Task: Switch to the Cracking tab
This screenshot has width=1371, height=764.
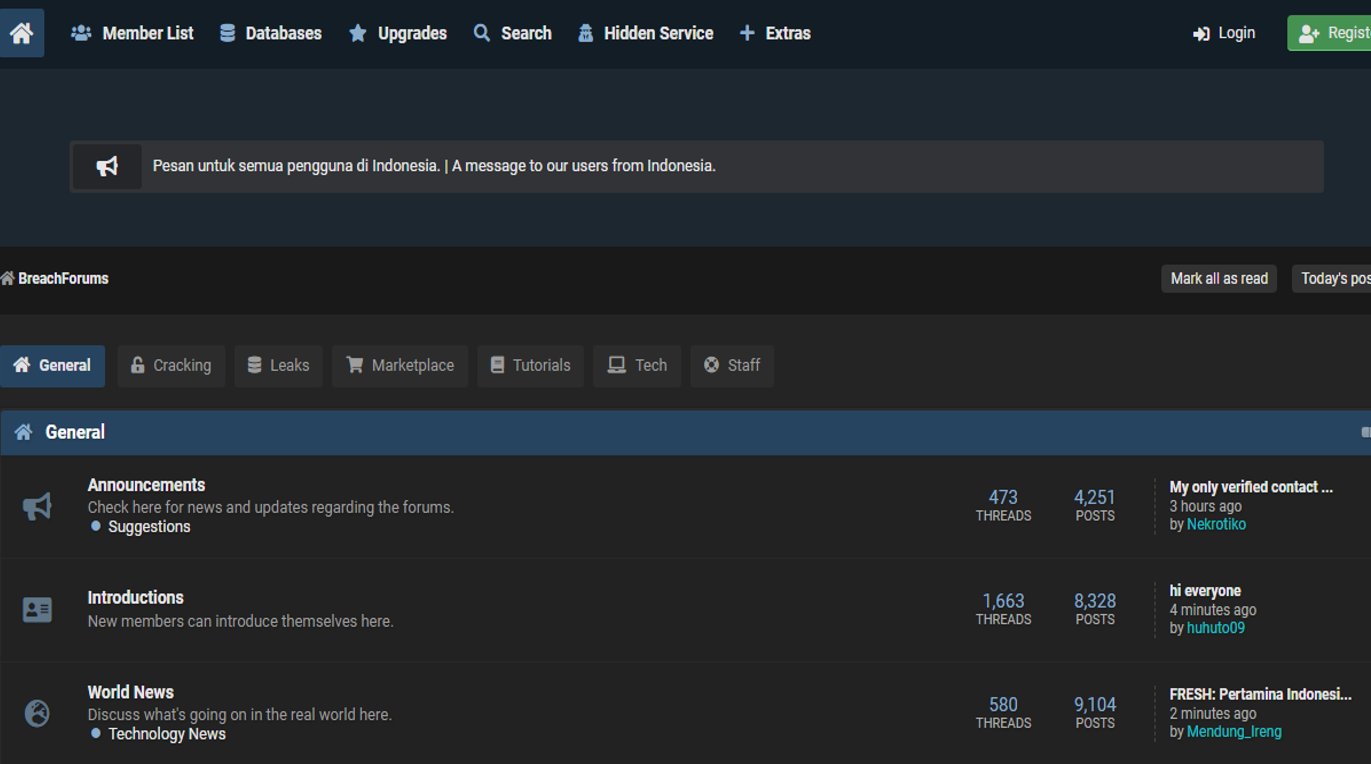Action: pyautogui.click(x=171, y=366)
